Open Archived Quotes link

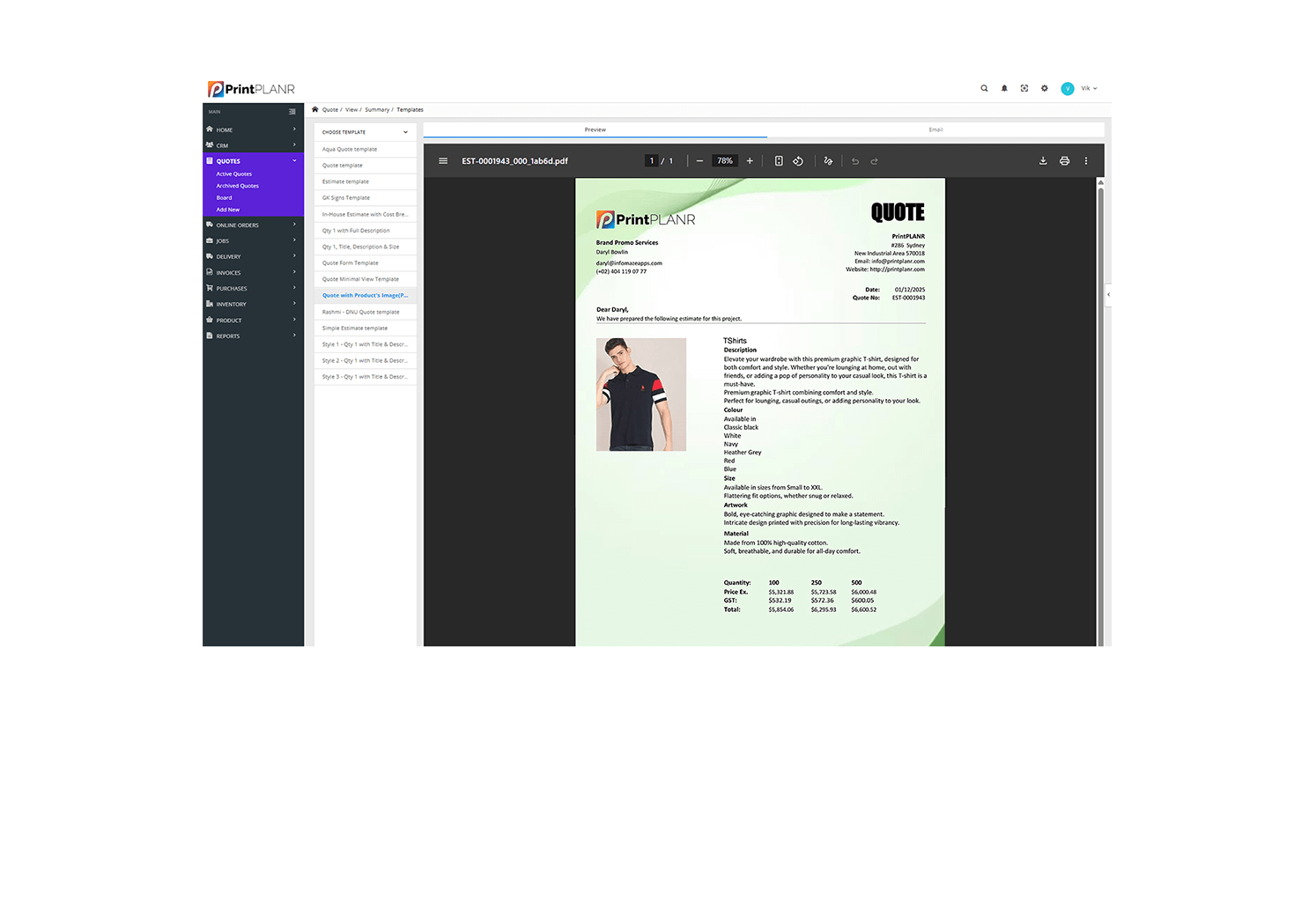[x=238, y=186]
